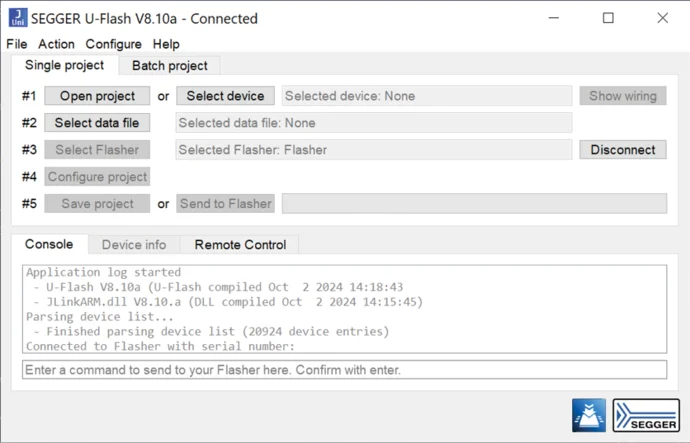Click the Select Flasher button
This screenshot has height=443, width=690.
(97, 150)
